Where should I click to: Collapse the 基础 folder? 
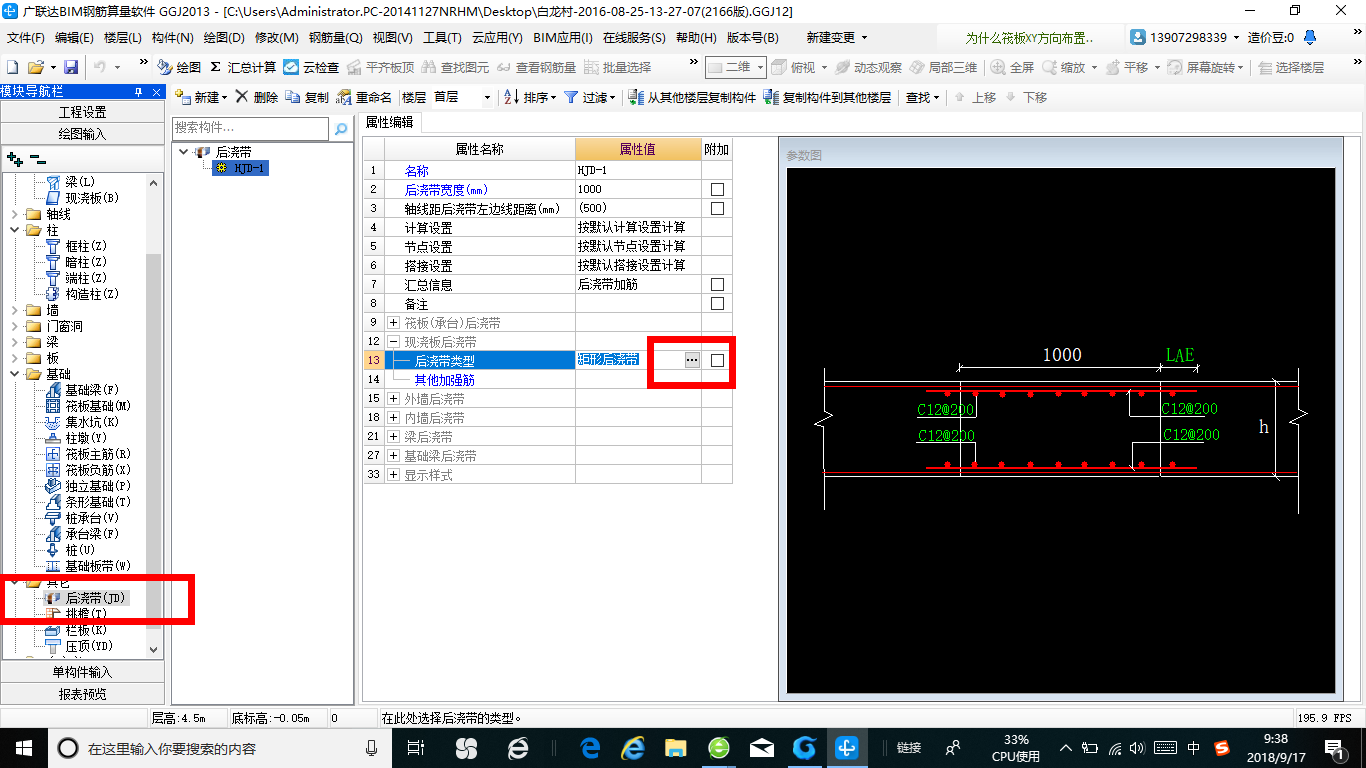14,374
